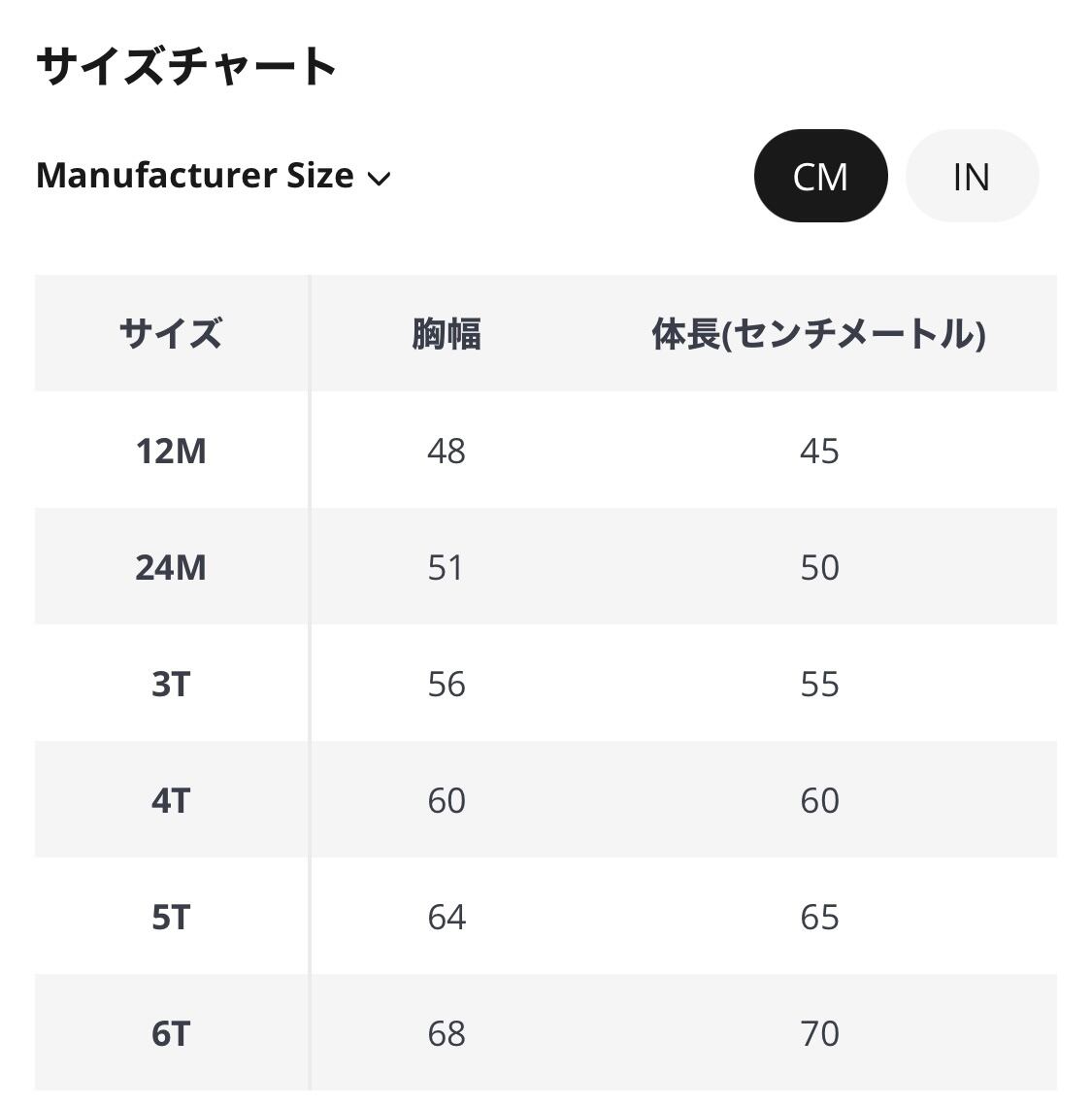
Task: Click the 24M chest width value 51
Action: click(447, 567)
